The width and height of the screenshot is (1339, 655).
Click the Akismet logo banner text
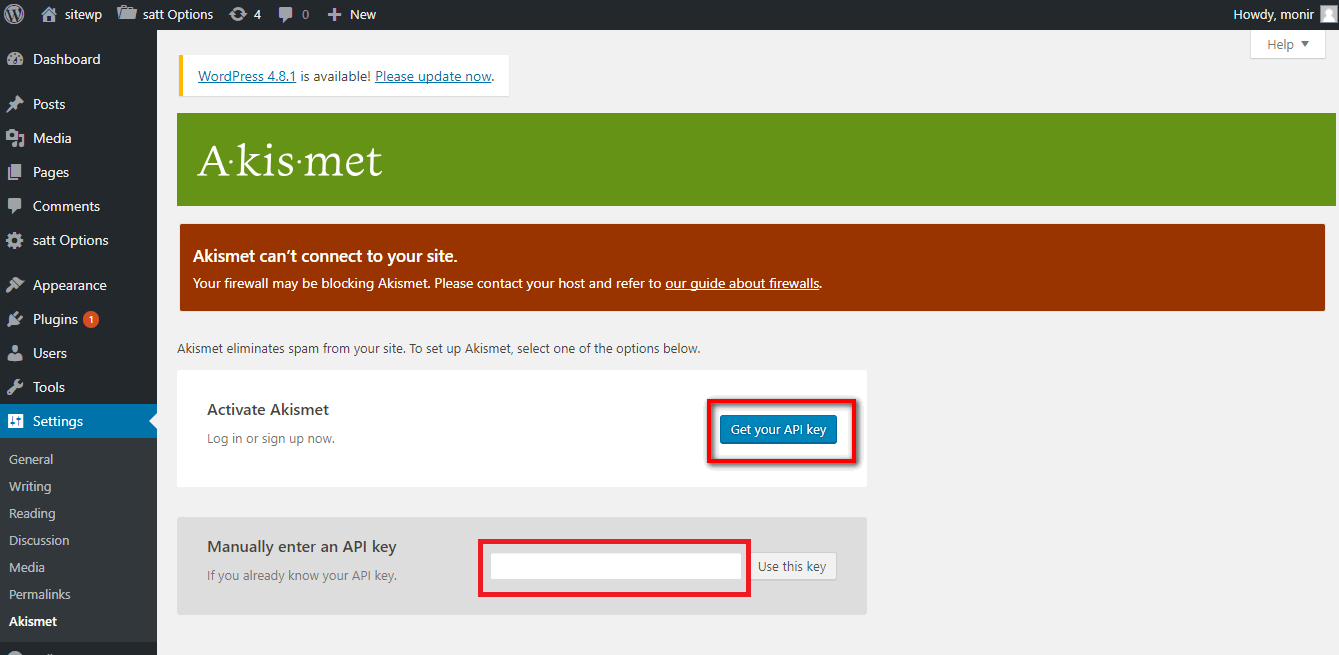(x=290, y=160)
